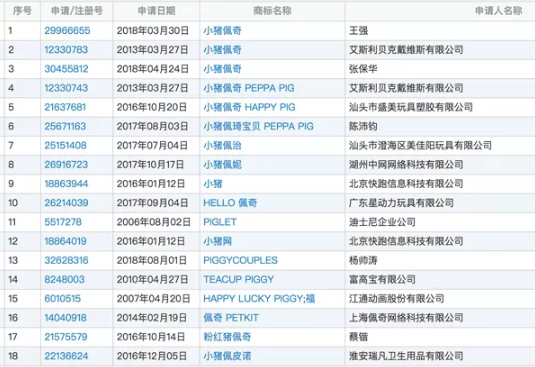Open registration number 21575579
The image size is (535, 367).
[66, 337]
